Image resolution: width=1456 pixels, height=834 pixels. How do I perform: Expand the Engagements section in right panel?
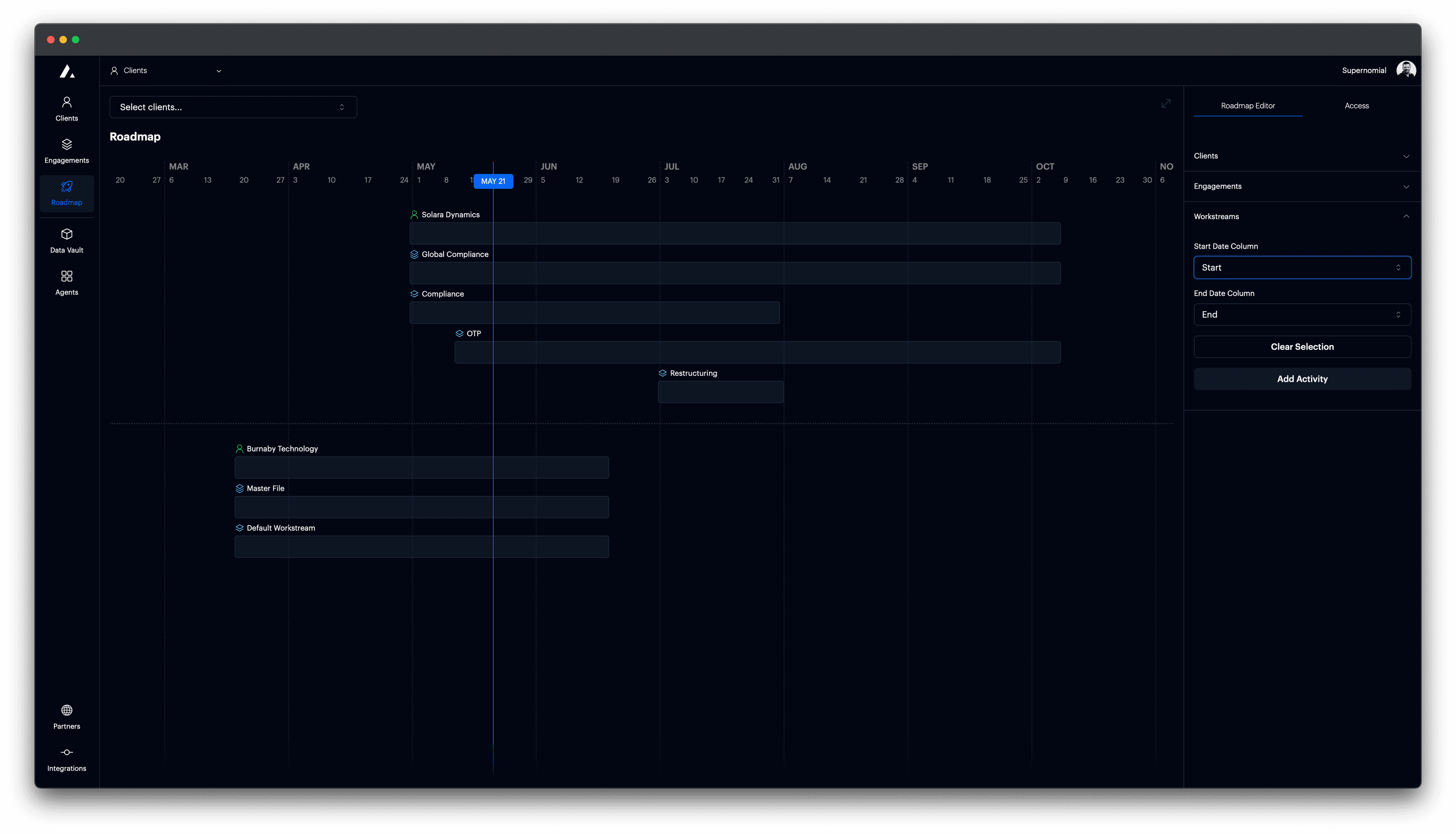tap(1407, 186)
